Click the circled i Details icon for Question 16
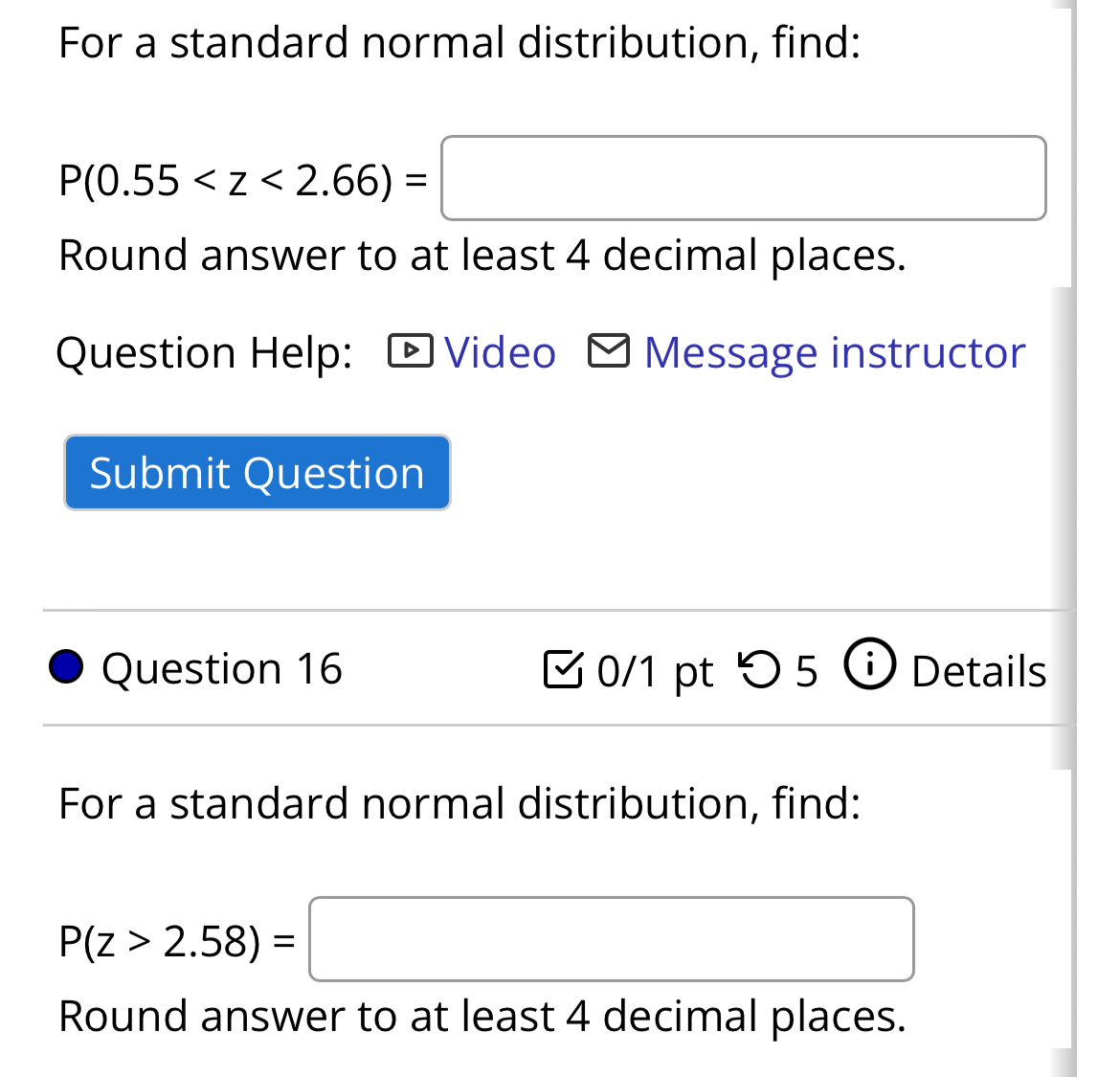 click(x=869, y=667)
